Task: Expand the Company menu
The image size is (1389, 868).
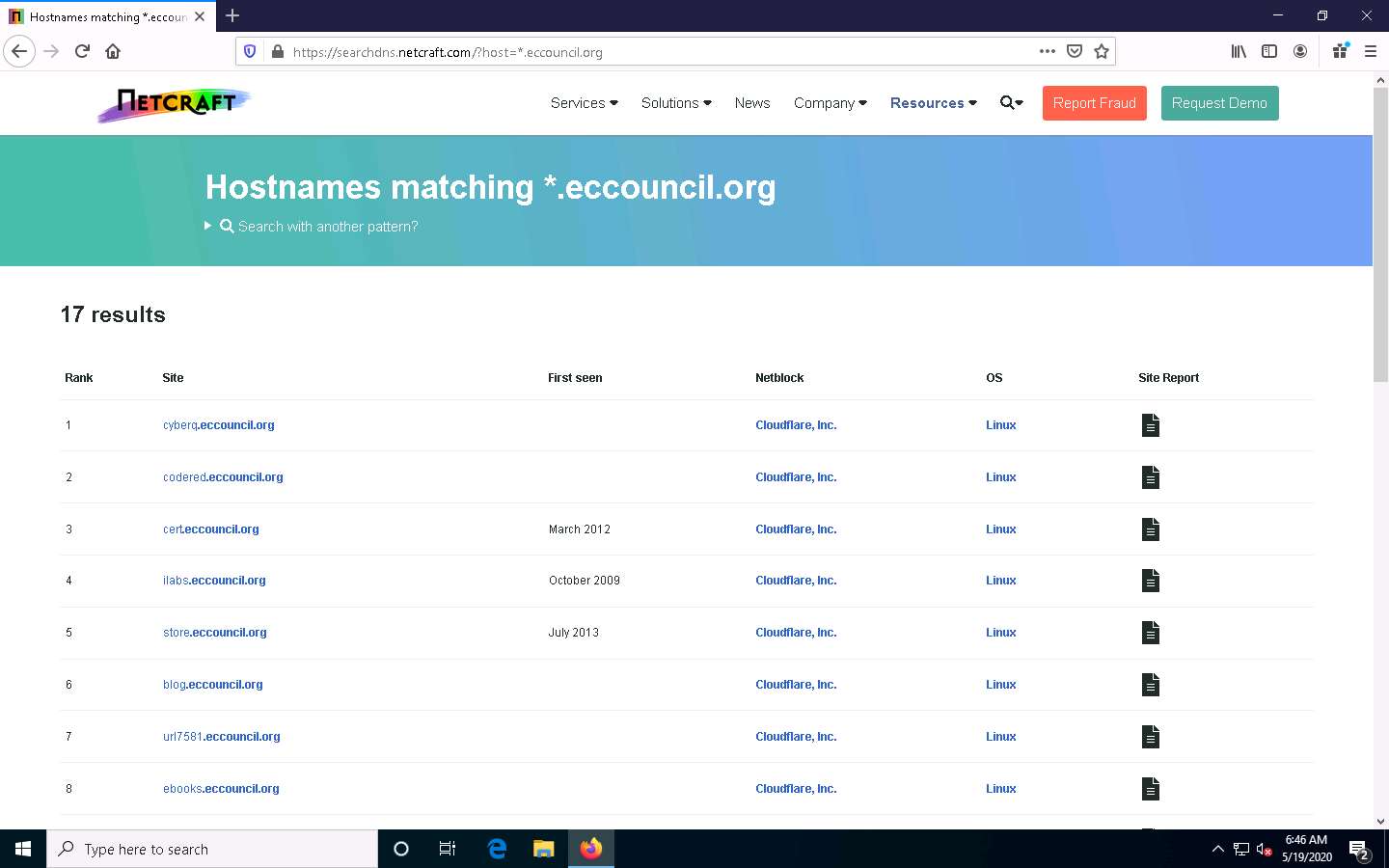Action: click(x=831, y=103)
